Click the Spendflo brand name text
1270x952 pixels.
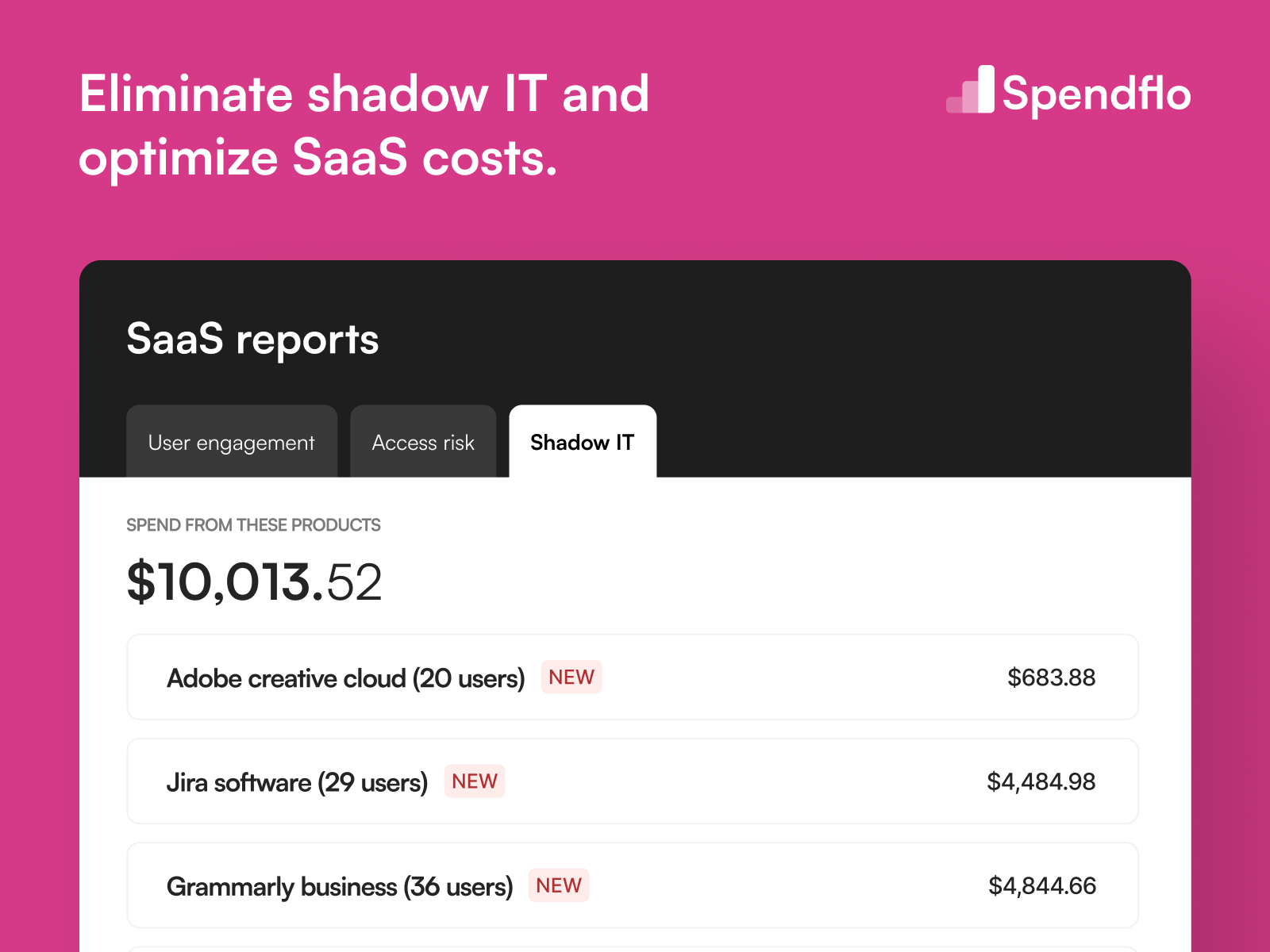tap(1097, 94)
